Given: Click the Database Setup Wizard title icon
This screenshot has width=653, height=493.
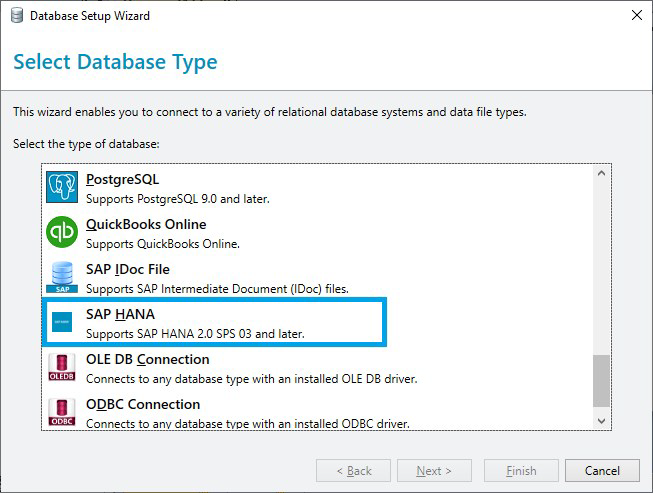Looking at the screenshot, I should point(17,16).
